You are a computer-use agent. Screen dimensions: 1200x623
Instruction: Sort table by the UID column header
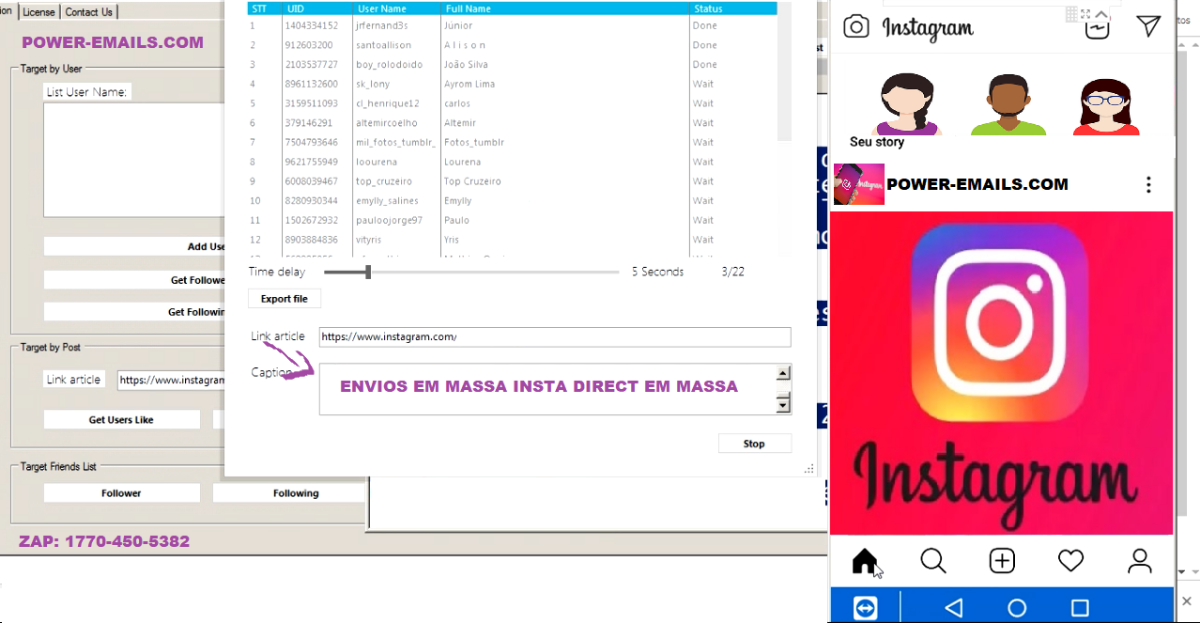coord(319,8)
